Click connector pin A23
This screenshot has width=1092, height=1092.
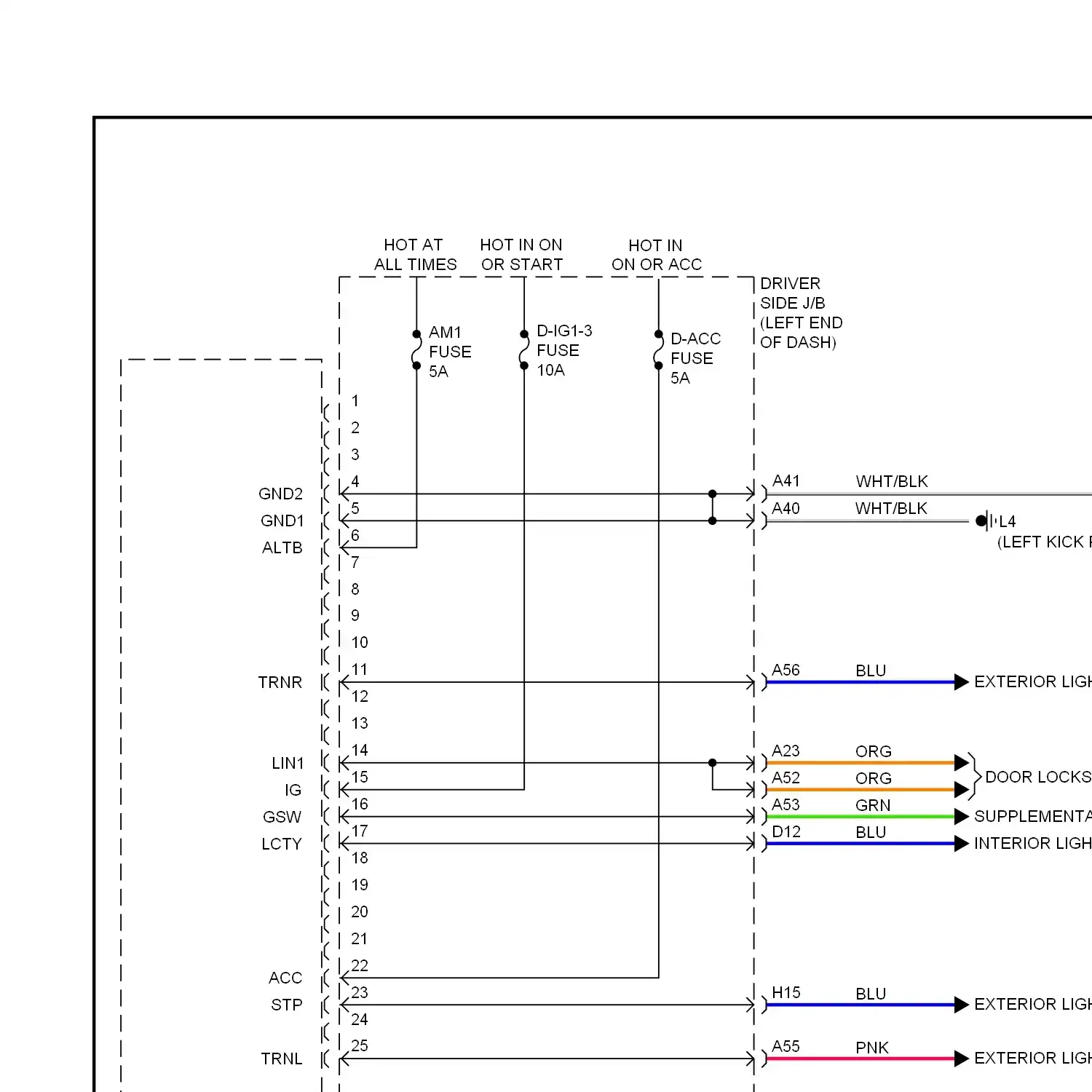[786, 751]
